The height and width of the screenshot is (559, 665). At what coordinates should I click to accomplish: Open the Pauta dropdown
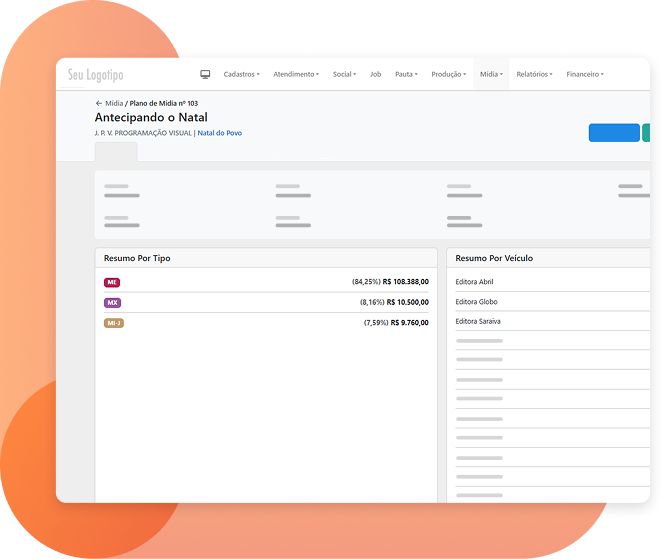point(407,74)
